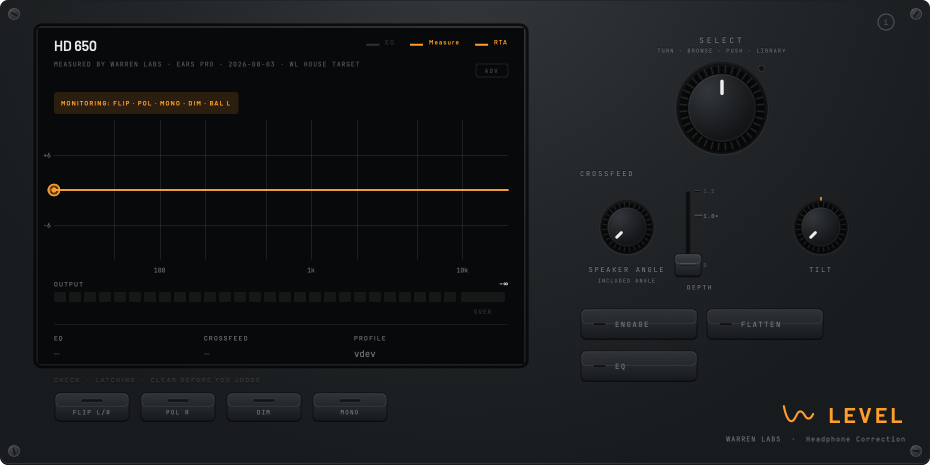Image resolution: width=930 pixels, height=465 pixels.
Task: Turn the SELECT browse knob
Action: click(722, 108)
